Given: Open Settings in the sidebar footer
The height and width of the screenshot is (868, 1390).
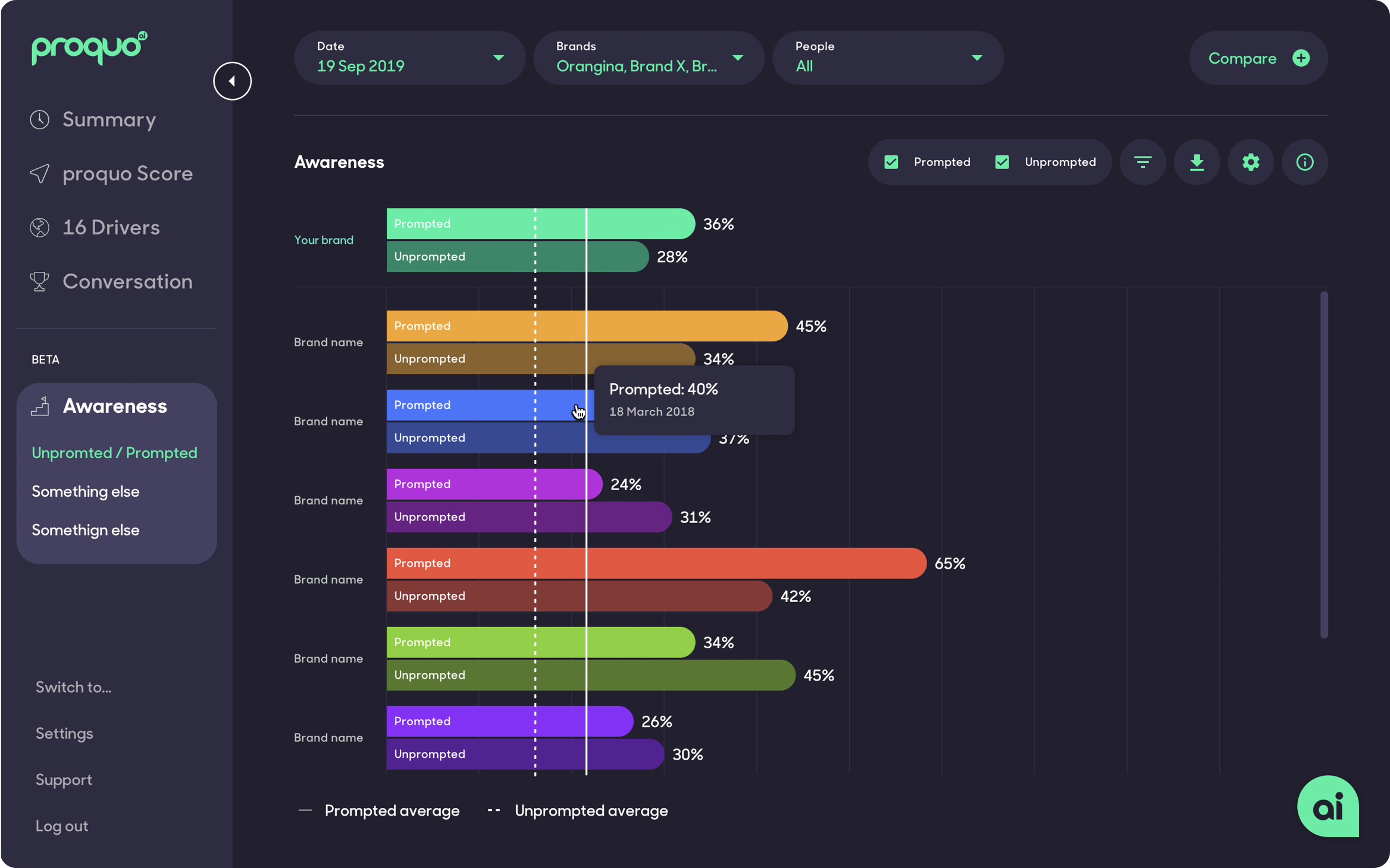Looking at the screenshot, I should pyautogui.click(x=64, y=733).
